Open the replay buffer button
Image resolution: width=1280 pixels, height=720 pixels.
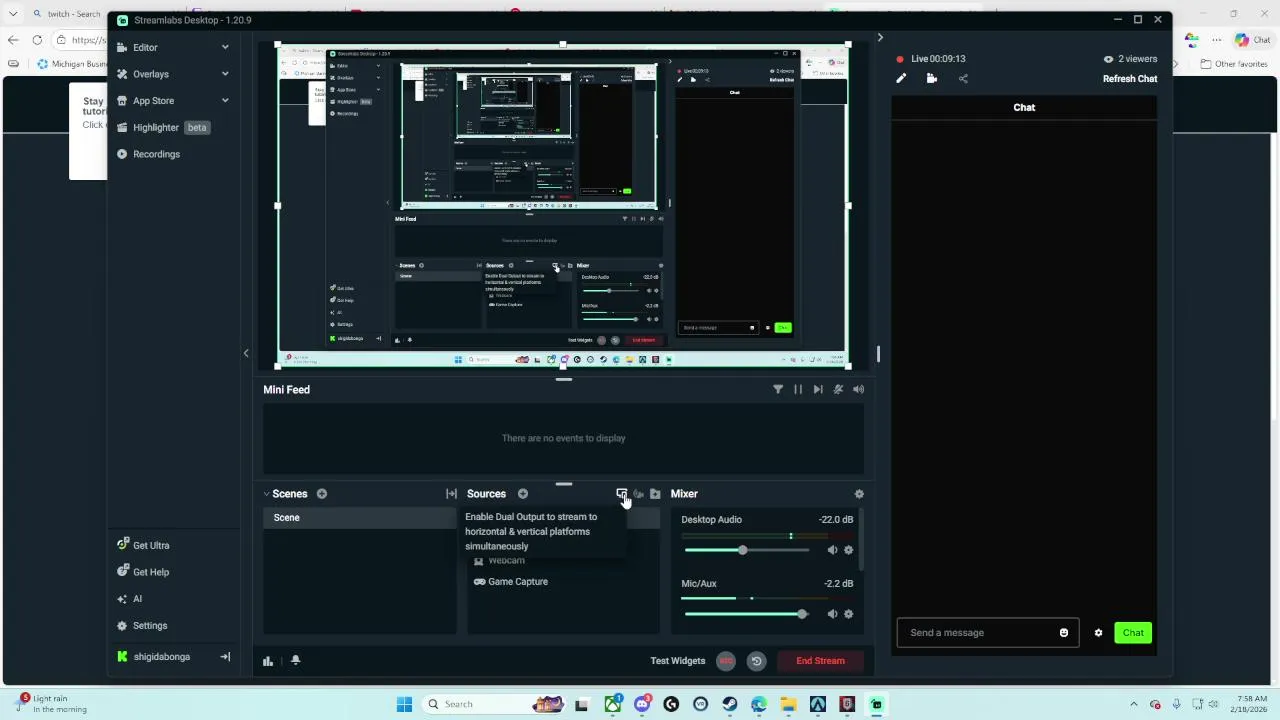point(756,661)
